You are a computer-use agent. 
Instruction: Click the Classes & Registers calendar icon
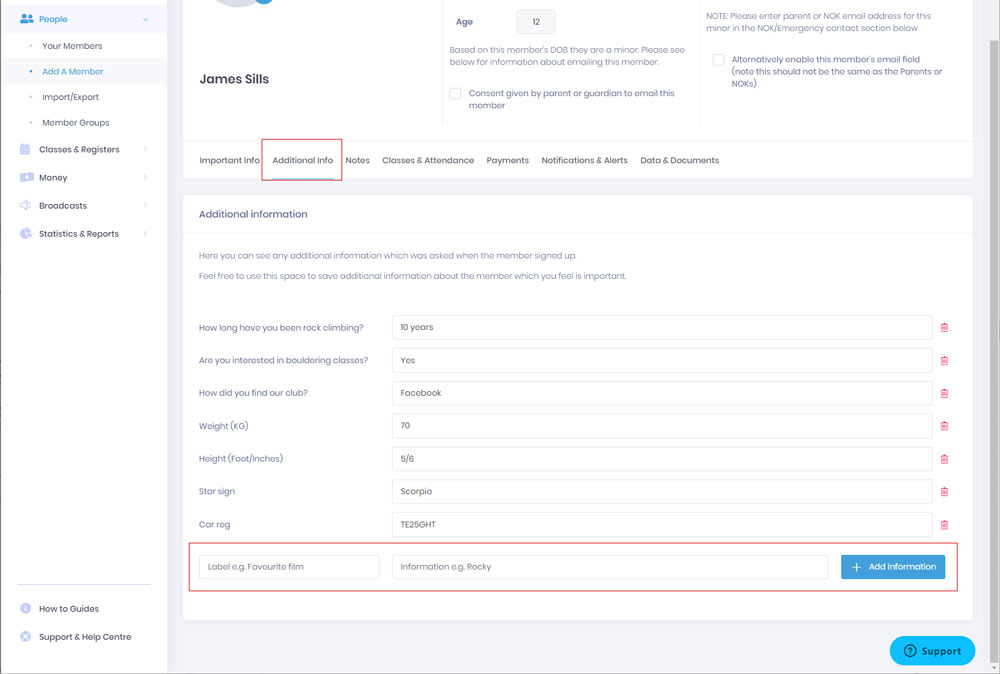25,150
